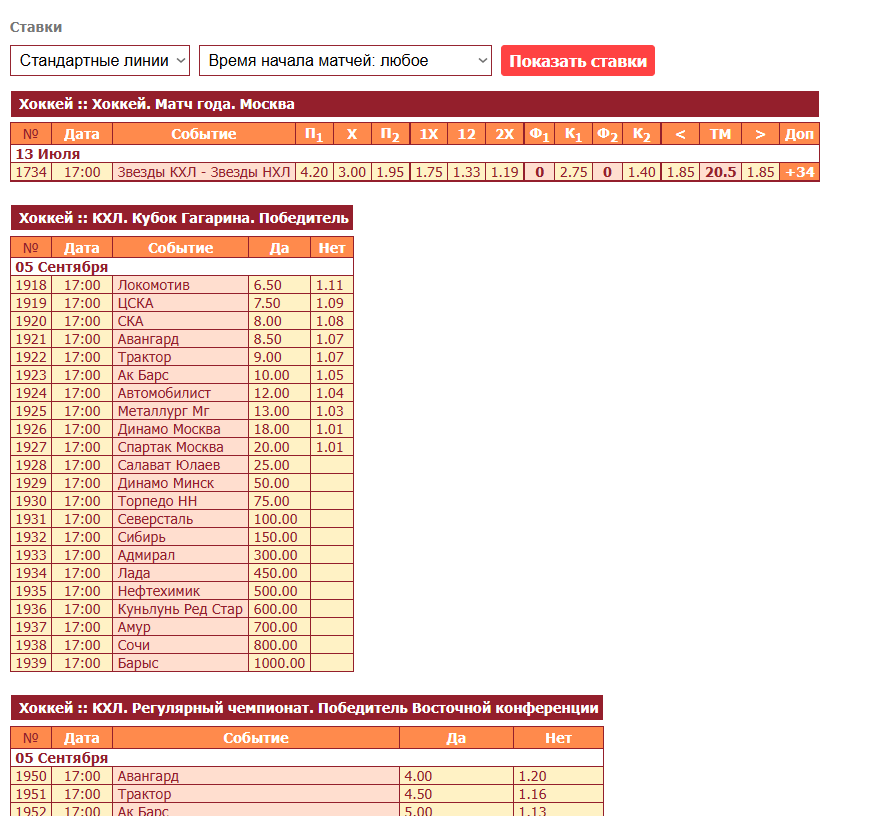Select the Хоккей. Матч года. Москва section header
The image size is (877, 816).
pos(414,104)
